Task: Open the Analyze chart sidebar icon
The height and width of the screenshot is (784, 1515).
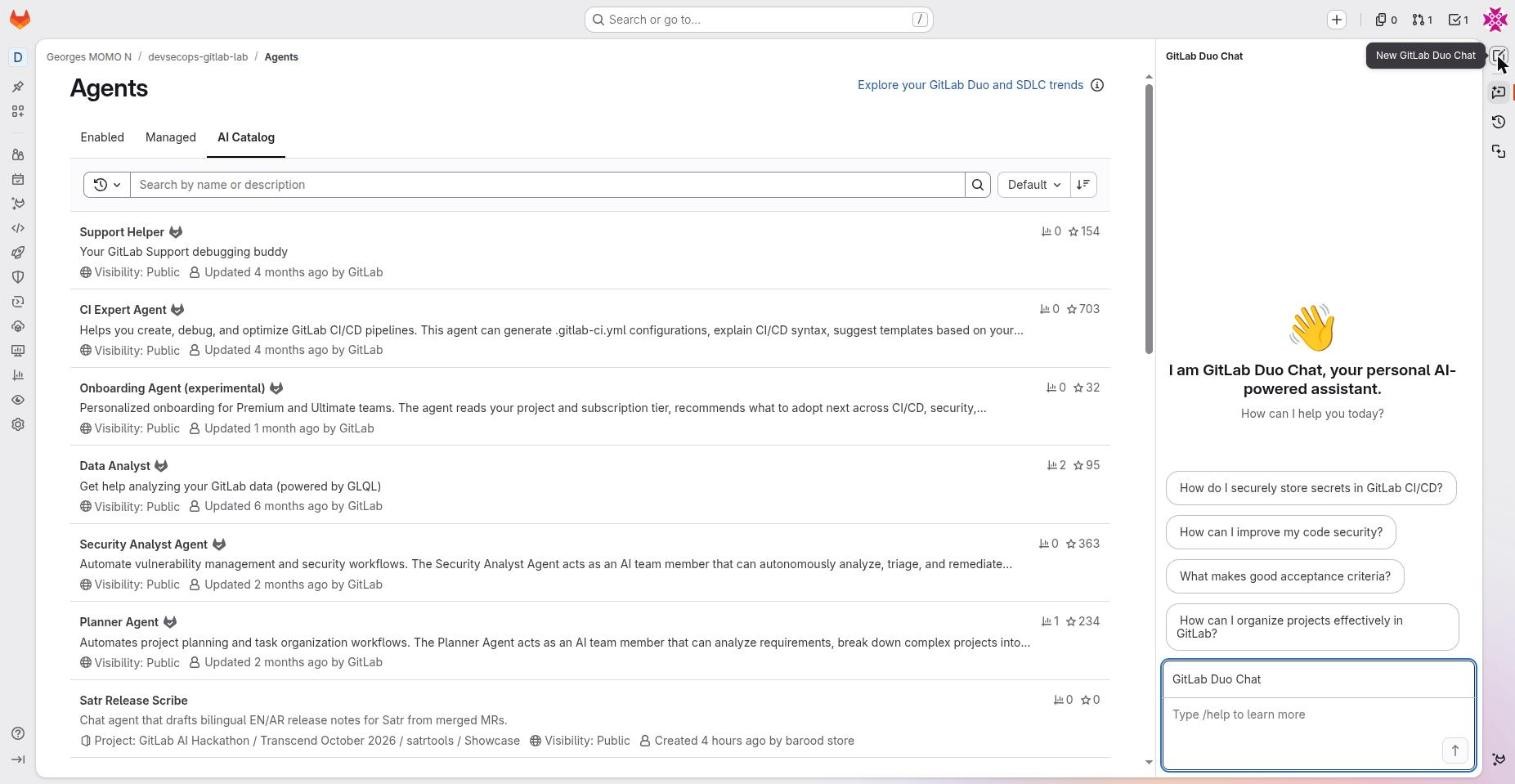Action: 17,375
